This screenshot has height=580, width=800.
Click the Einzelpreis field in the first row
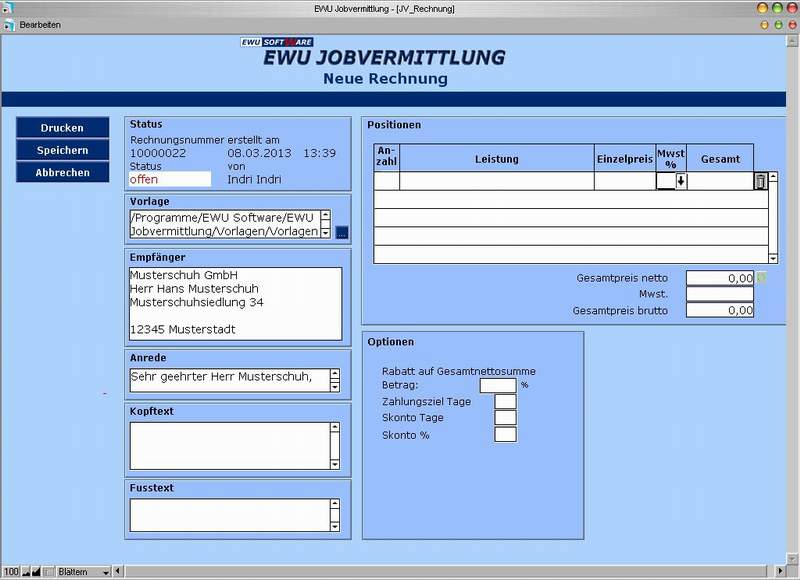(x=625, y=181)
